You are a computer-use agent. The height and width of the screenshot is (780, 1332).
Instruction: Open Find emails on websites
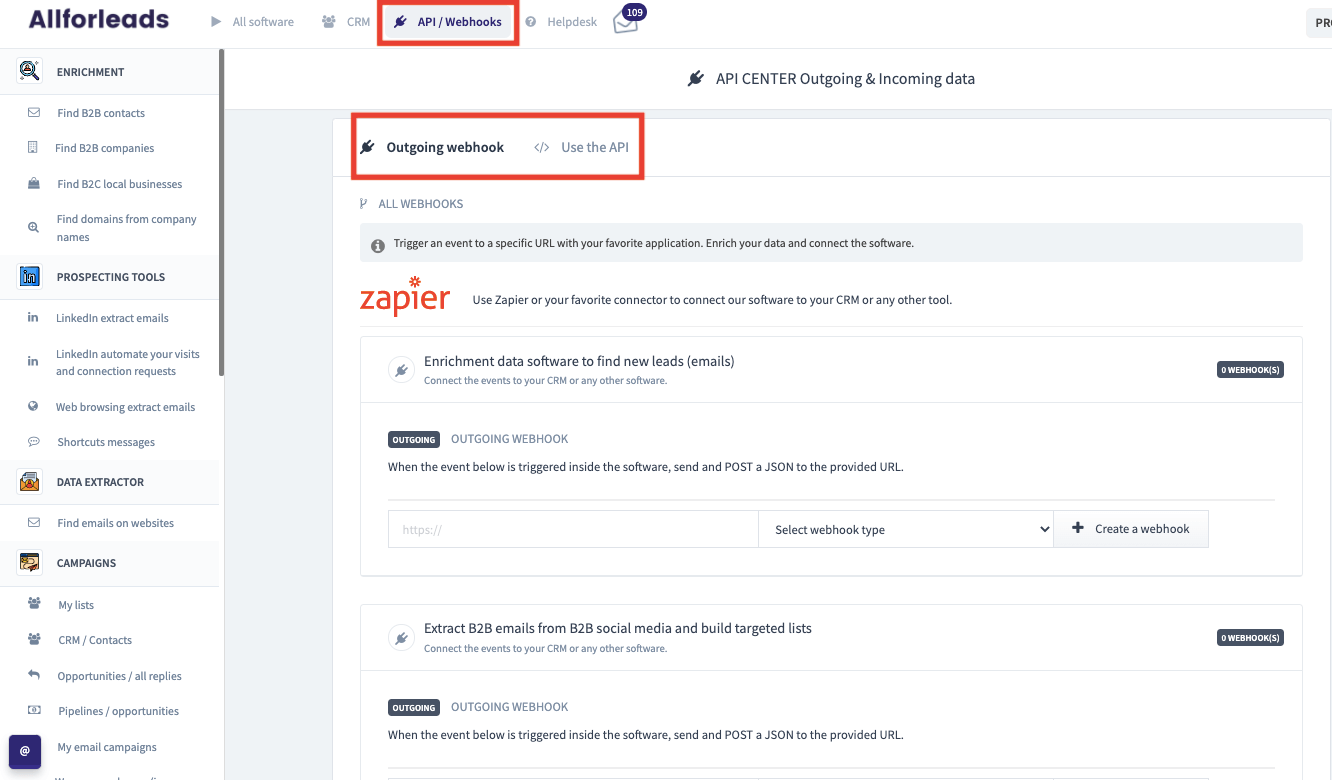116,523
